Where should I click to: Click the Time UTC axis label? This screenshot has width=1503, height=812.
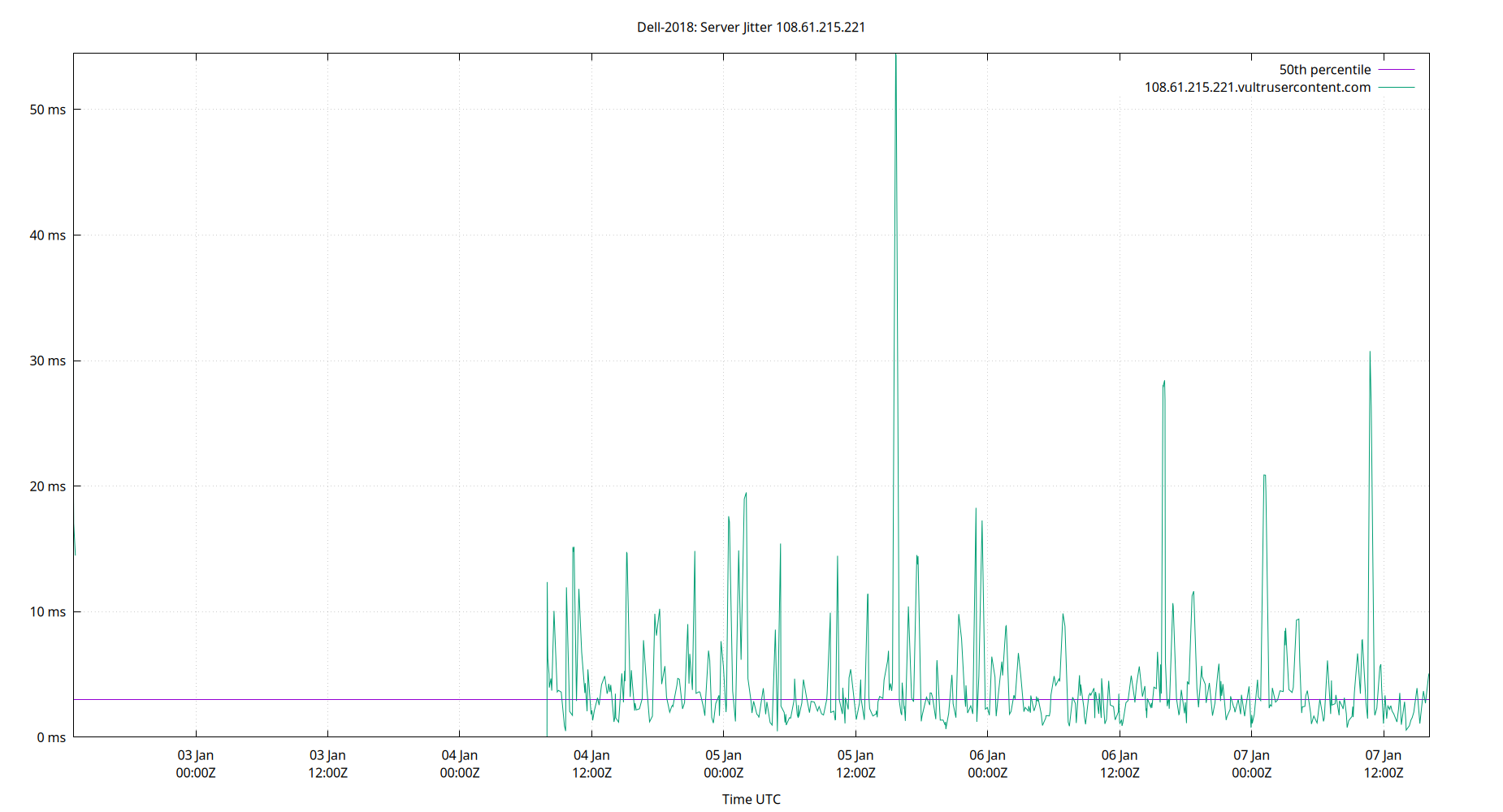pos(750,799)
